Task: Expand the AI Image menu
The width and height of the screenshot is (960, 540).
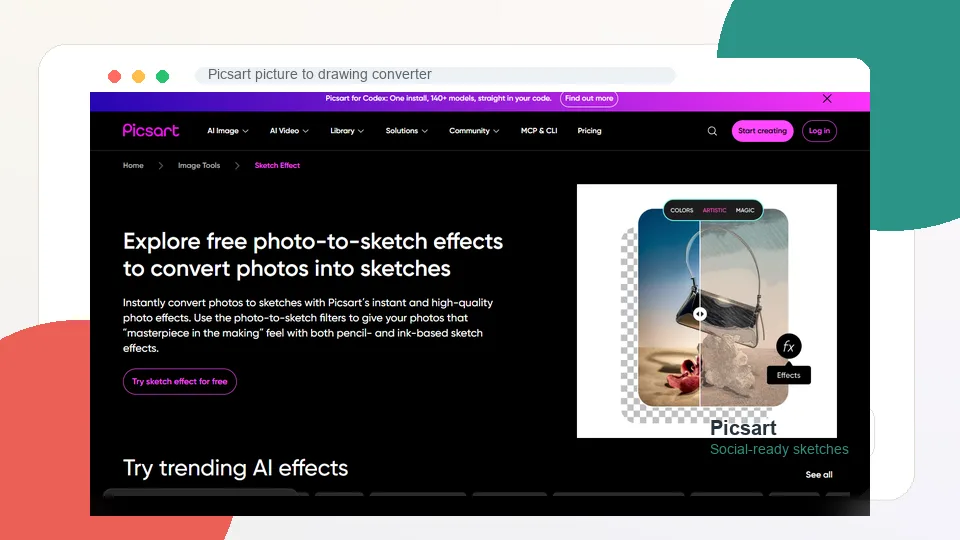Action: tap(228, 131)
